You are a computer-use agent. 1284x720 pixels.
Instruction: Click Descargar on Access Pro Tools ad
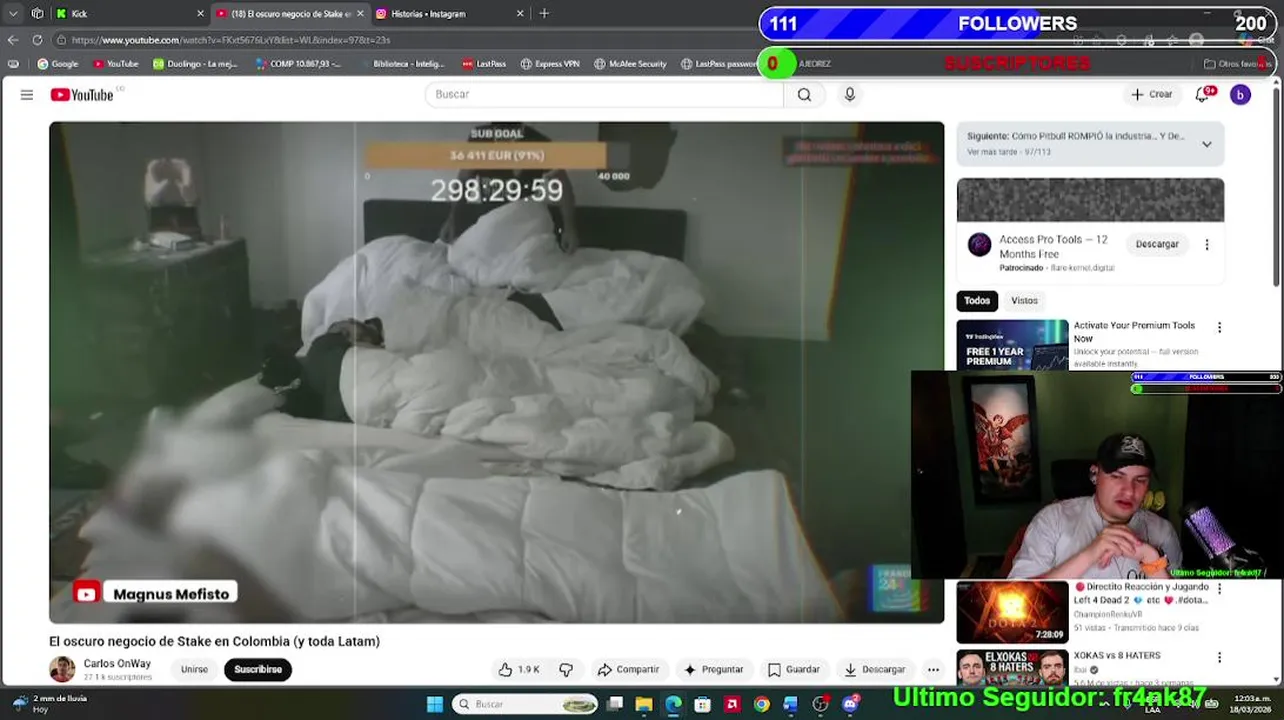coord(1157,245)
